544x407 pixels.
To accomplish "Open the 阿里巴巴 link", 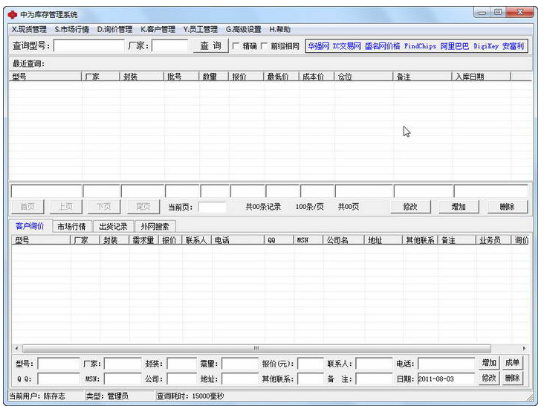I will 454,46.
